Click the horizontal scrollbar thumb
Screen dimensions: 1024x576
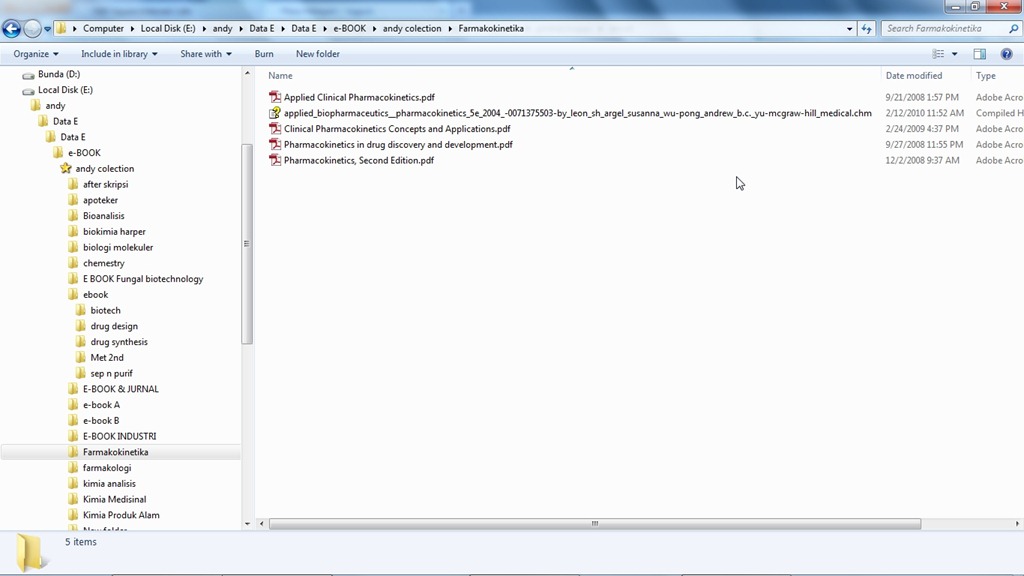595,524
